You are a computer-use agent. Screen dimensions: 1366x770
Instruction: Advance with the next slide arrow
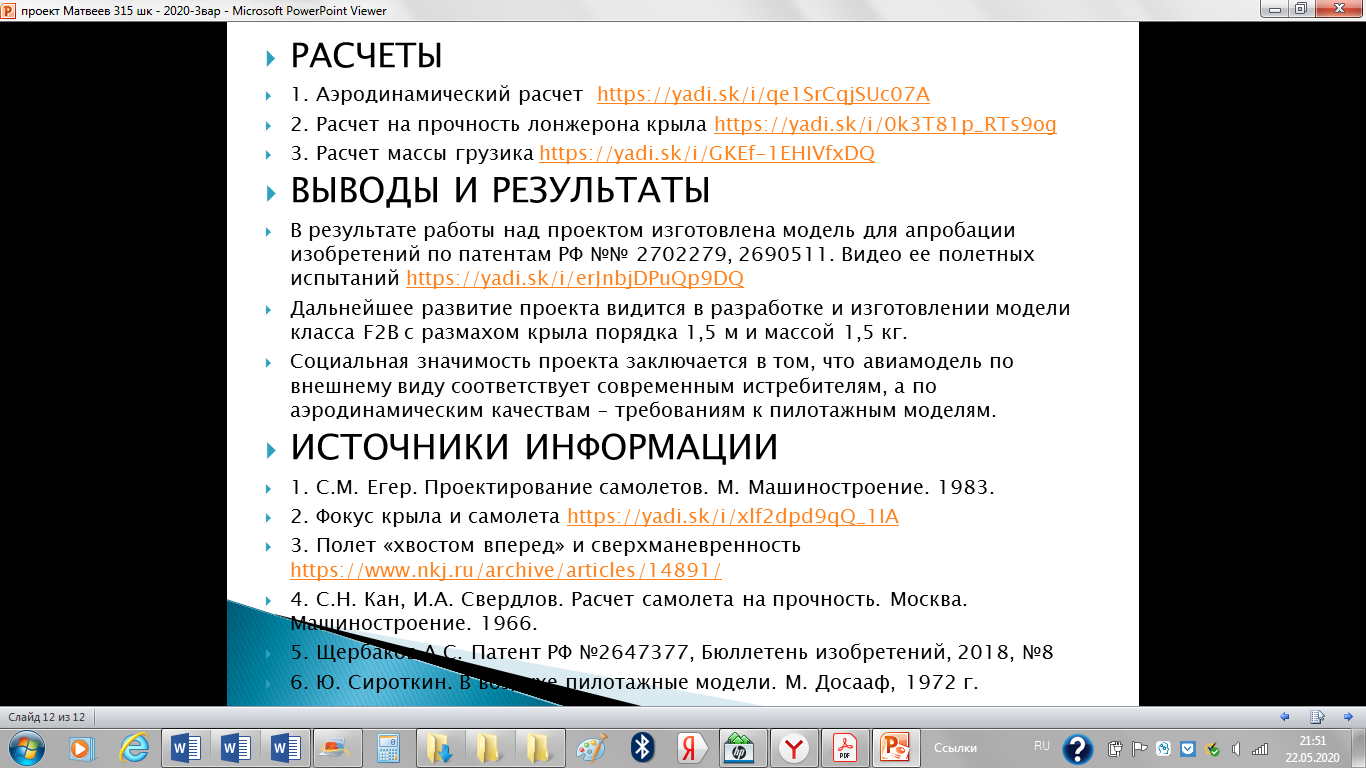1349,717
